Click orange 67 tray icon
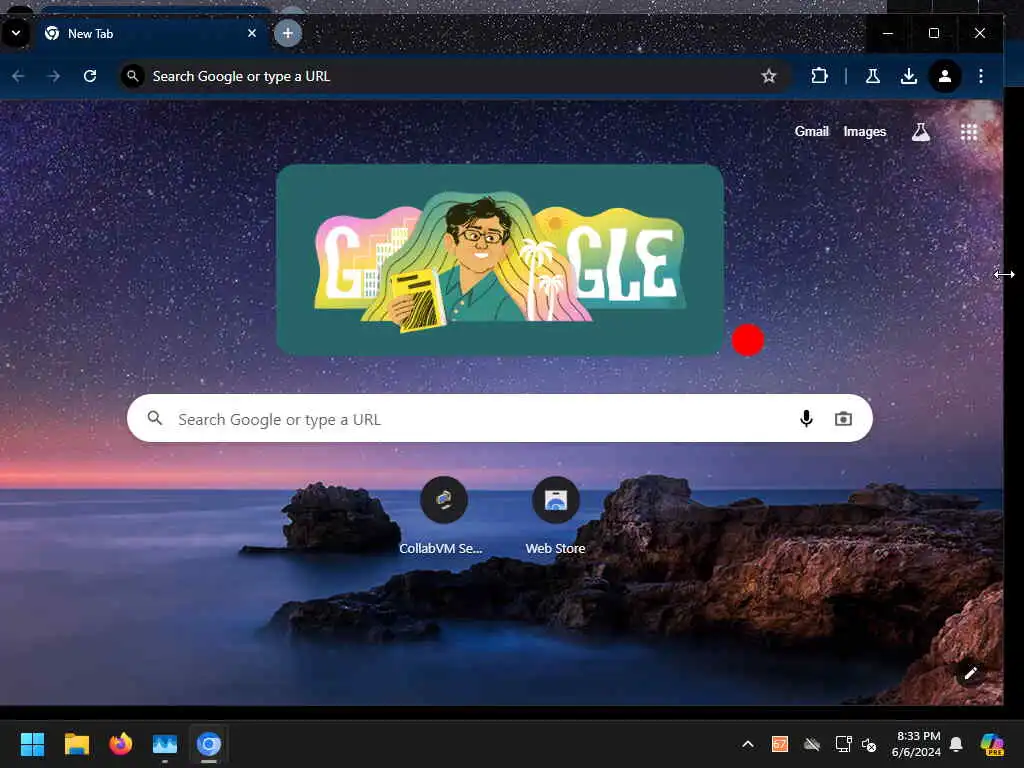The width and height of the screenshot is (1024, 768). pyautogui.click(x=780, y=744)
